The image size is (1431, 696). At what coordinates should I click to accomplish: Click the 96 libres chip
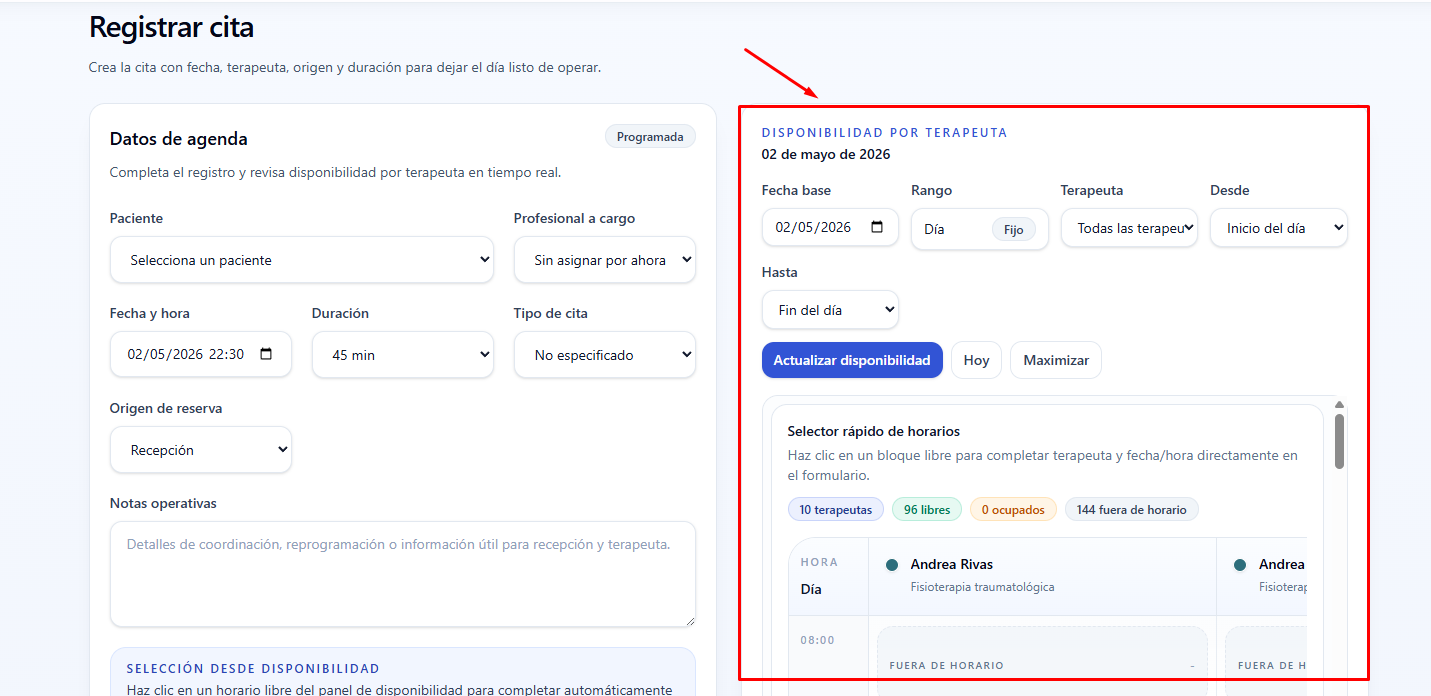pos(927,510)
